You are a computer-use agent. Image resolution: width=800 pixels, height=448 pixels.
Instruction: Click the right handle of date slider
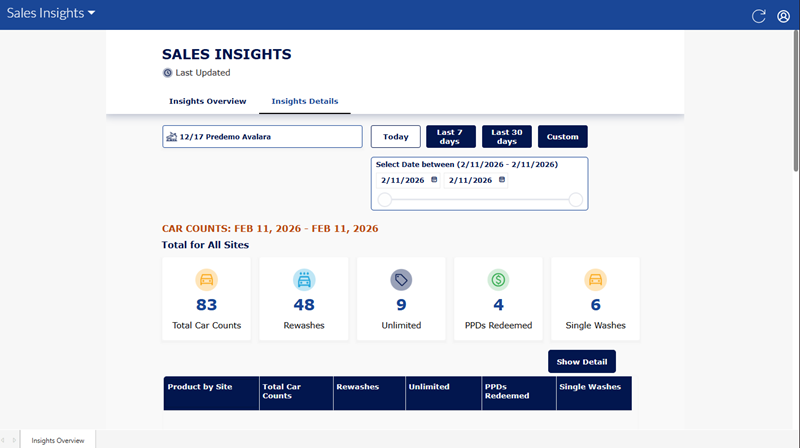click(x=576, y=200)
